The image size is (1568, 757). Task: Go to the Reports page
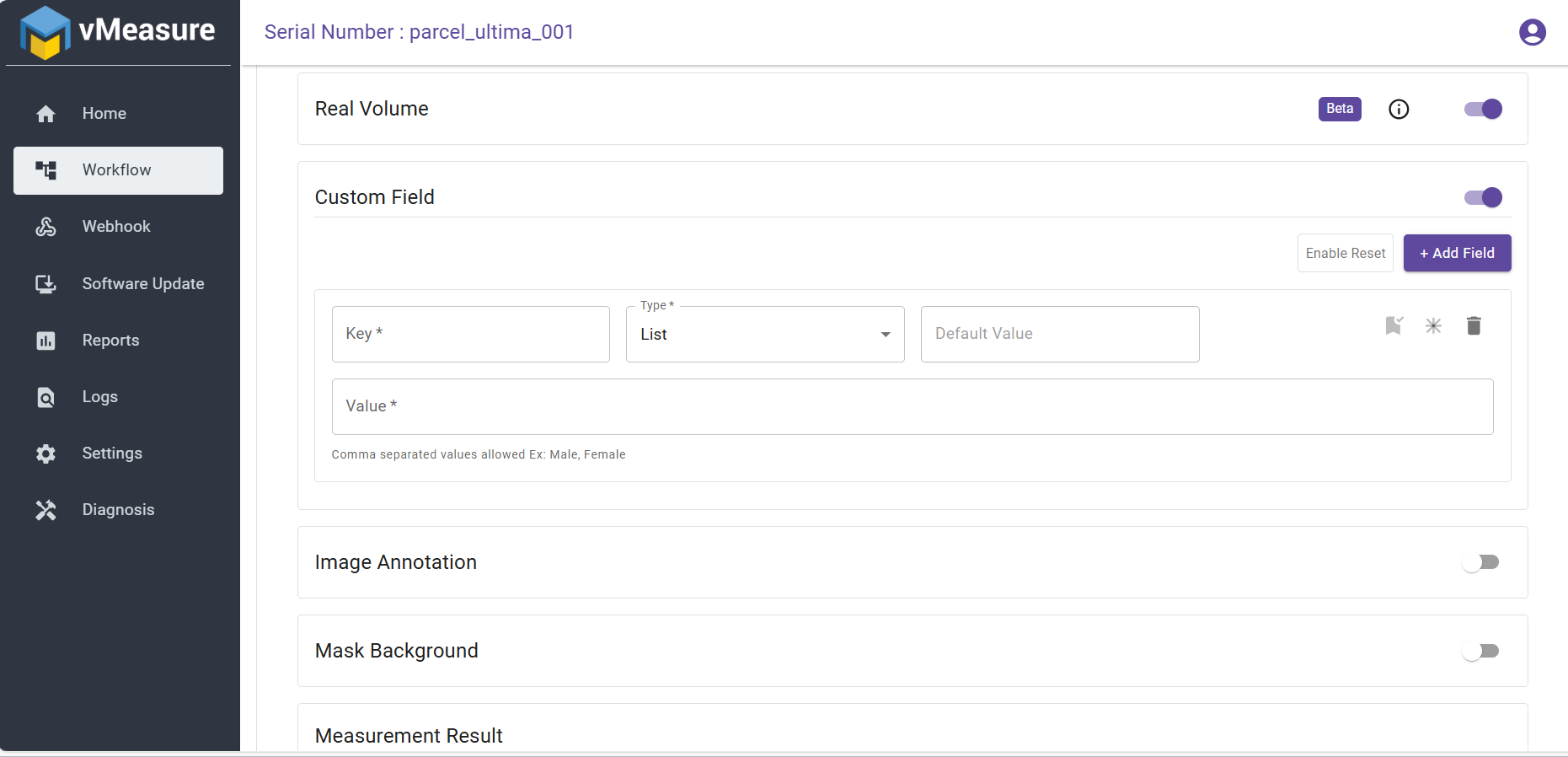[110, 341]
